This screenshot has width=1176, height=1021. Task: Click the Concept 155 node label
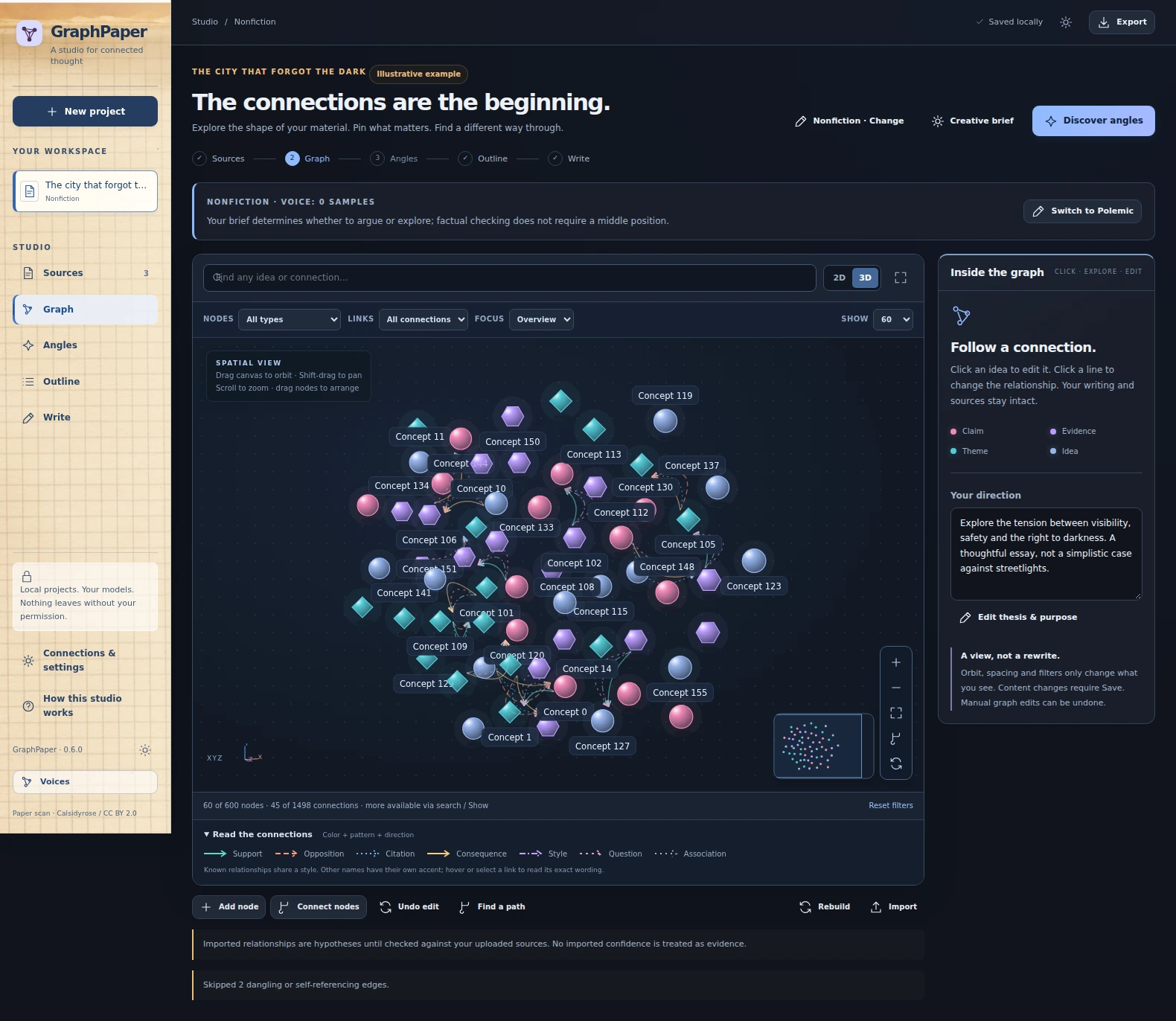coord(680,693)
